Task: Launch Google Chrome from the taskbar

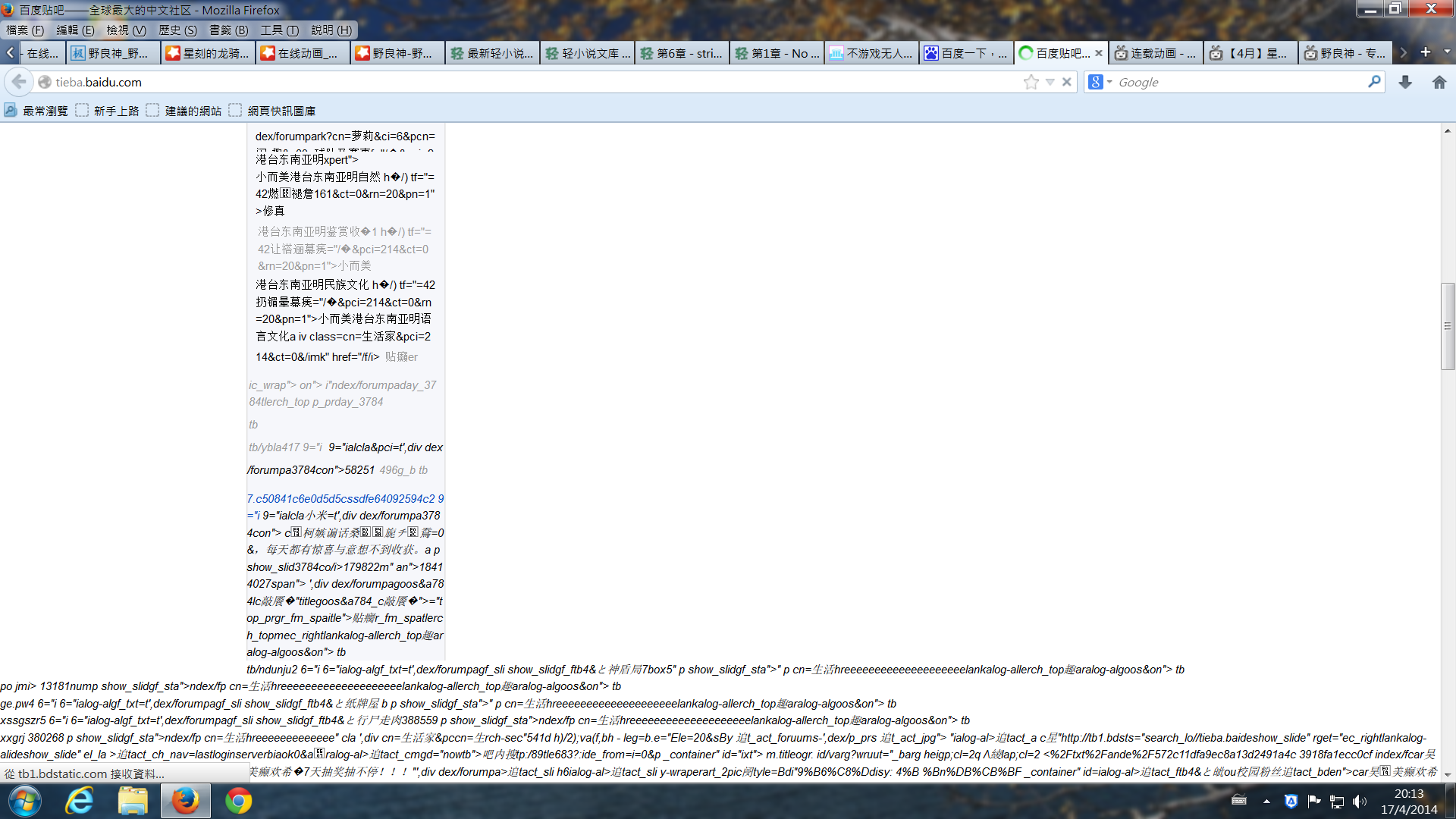Action: click(239, 801)
